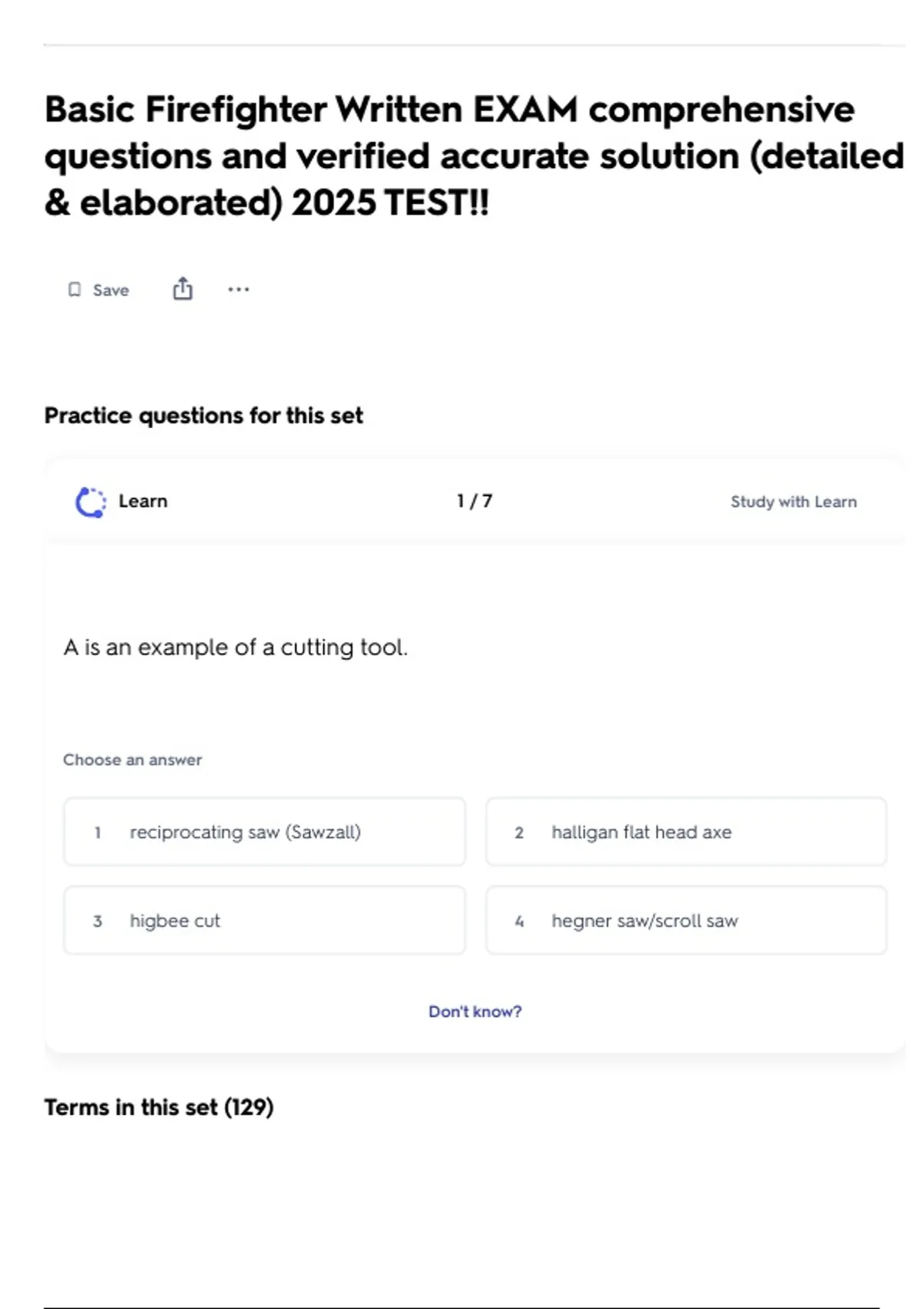Image resolution: width=924 pixels, height=1309 pixels.
Task: Select answer 'reciprocating saw (Sawzall)'
Action: pyautogui.click(x=264, y=832)
